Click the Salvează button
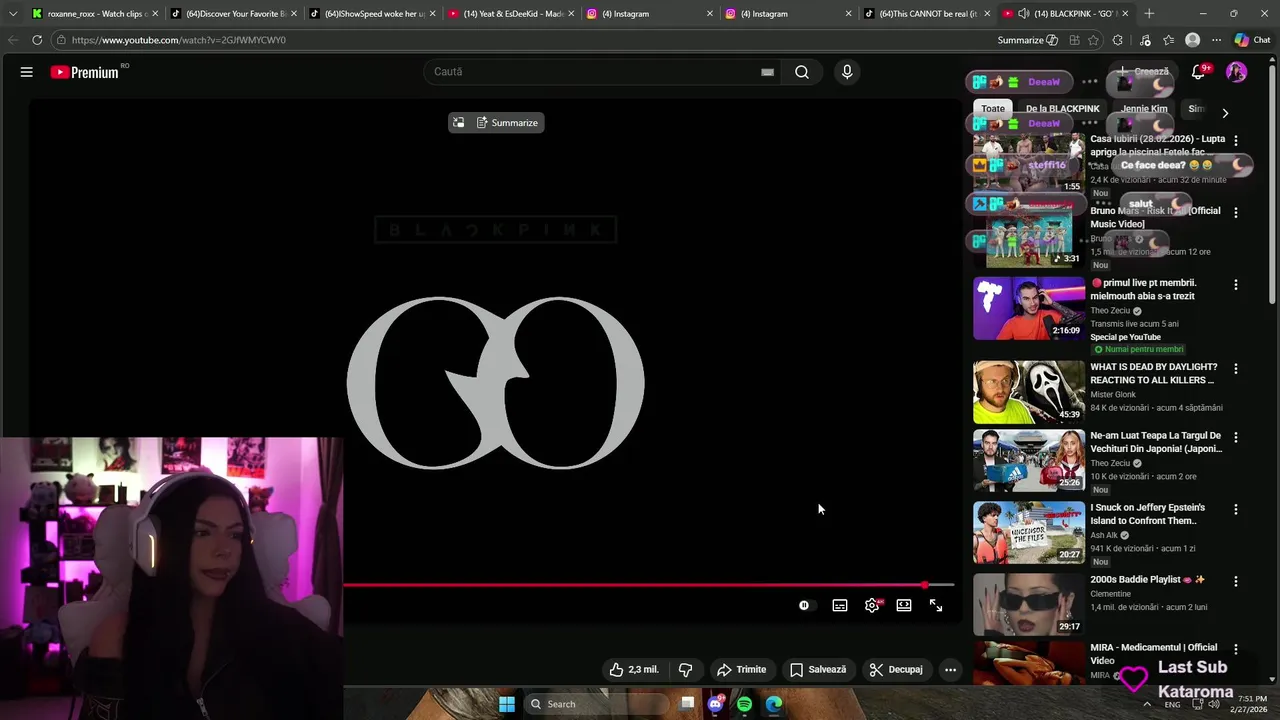The image size is (1280, 720). (x=818, y=670)
